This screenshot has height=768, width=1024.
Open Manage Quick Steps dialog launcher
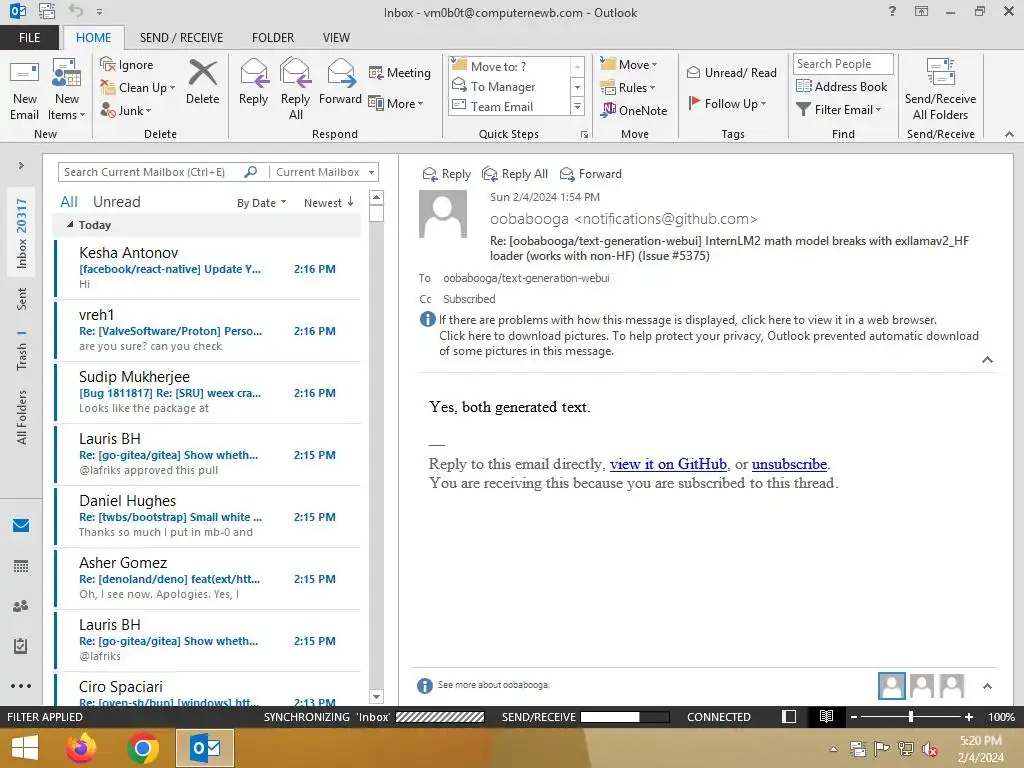coord(584,135)
